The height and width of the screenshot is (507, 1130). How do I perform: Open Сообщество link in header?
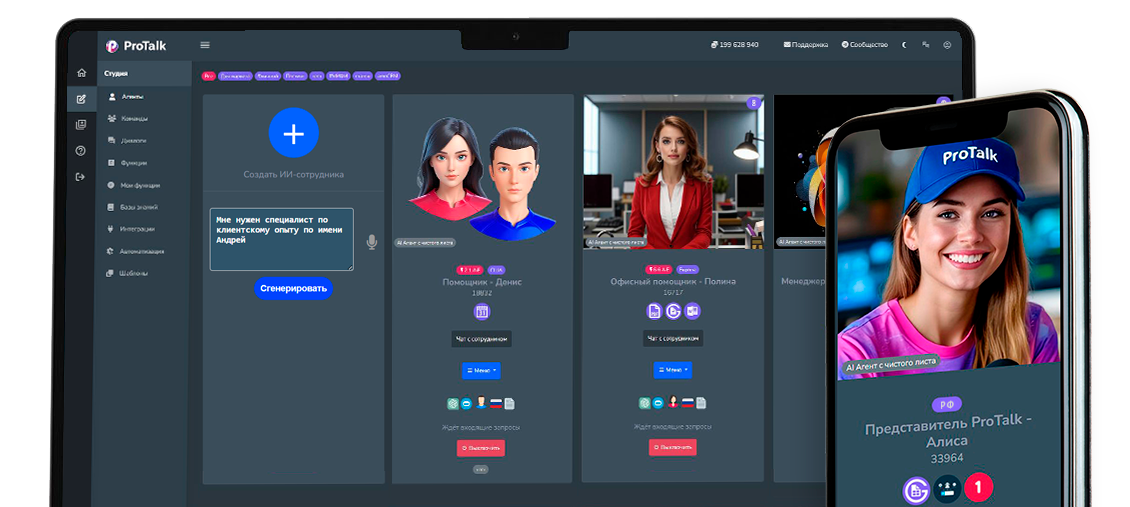pyautogui.click(x=865, y=45)
